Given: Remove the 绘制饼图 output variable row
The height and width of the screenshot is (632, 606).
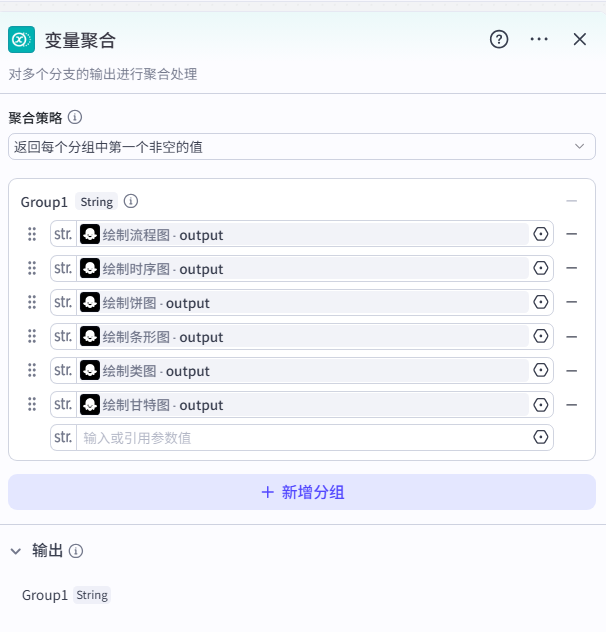Looking at the screenshot, I should 572,302.
